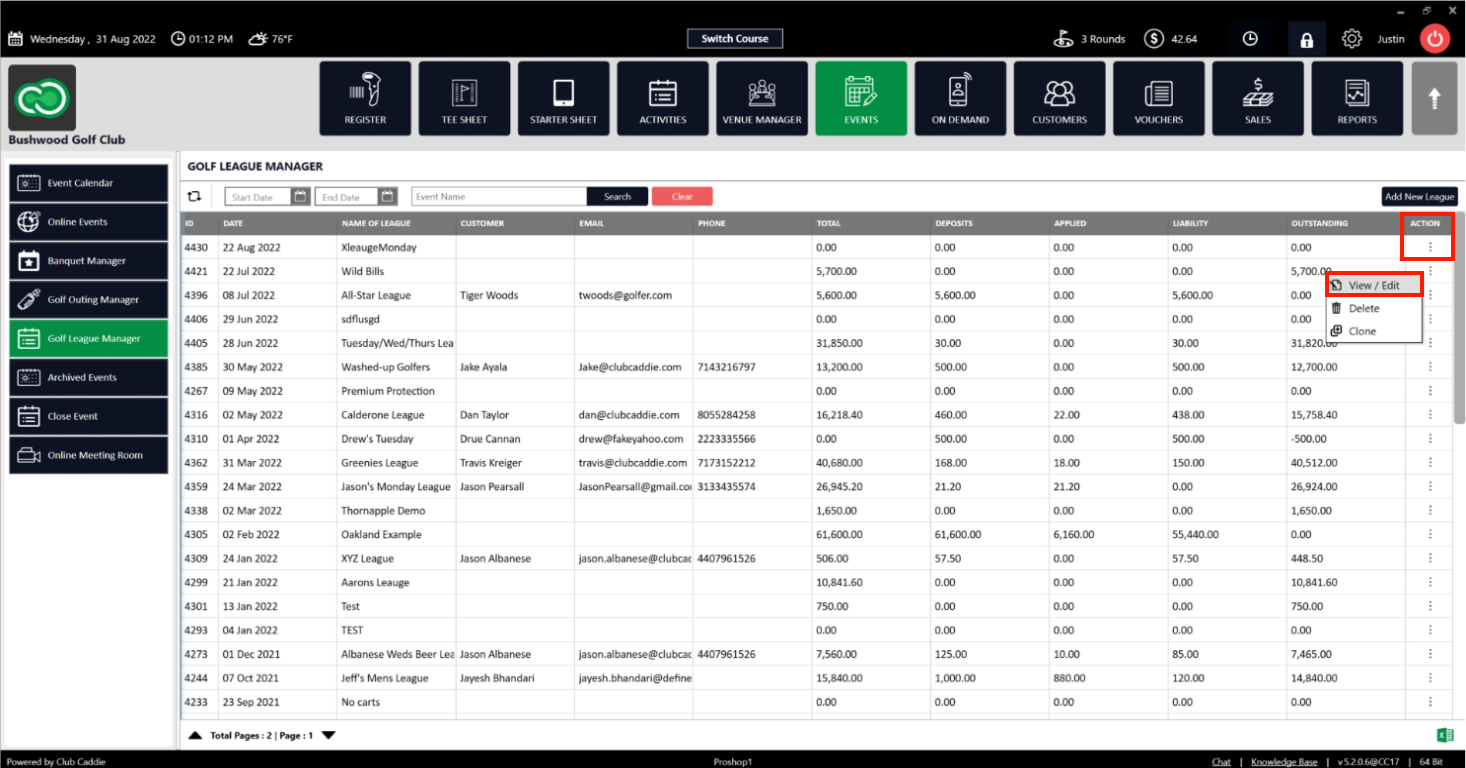Click the red power logout button
This screenshot has height=768, width=1466.
[1435, 39]
